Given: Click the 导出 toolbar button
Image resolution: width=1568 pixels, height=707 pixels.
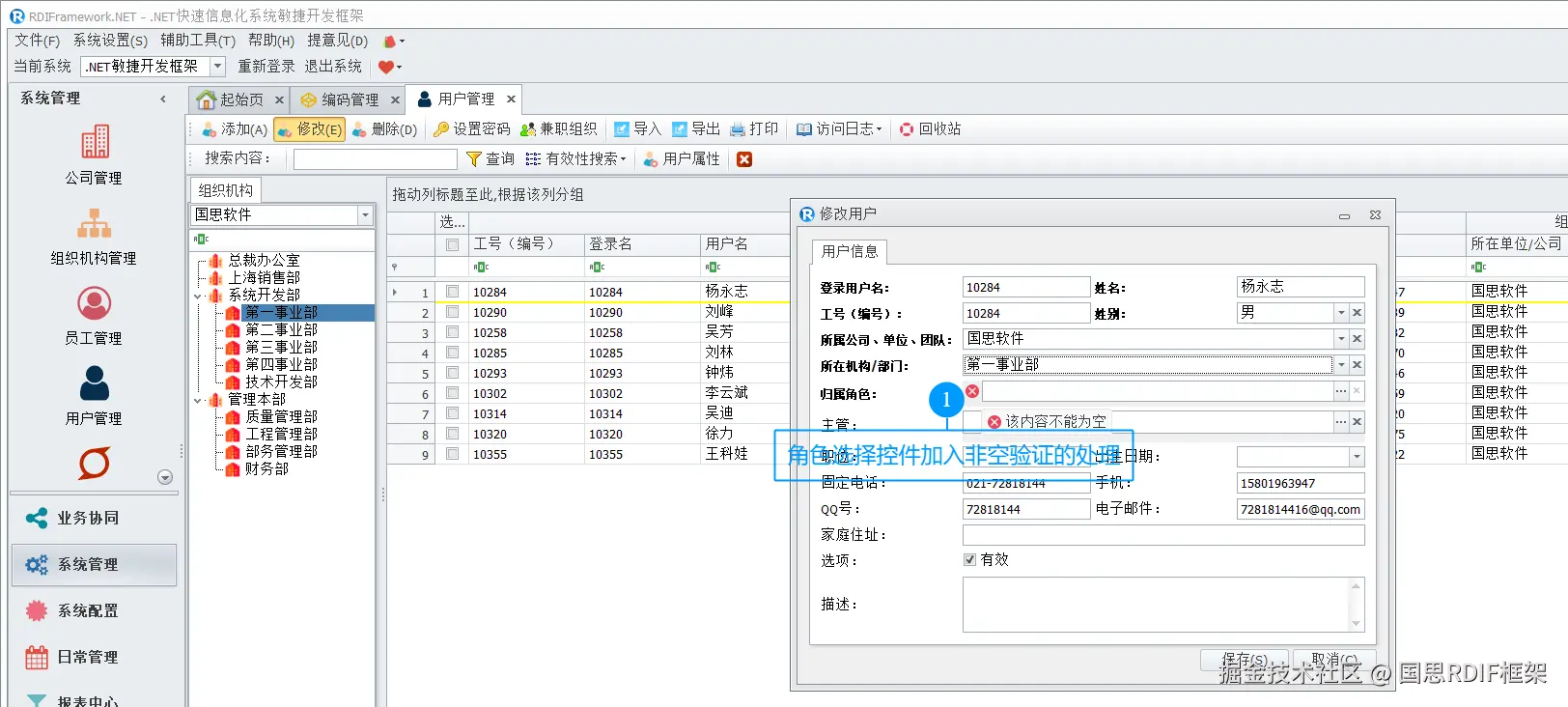Looking at the screenshot, I should point(696,129).
